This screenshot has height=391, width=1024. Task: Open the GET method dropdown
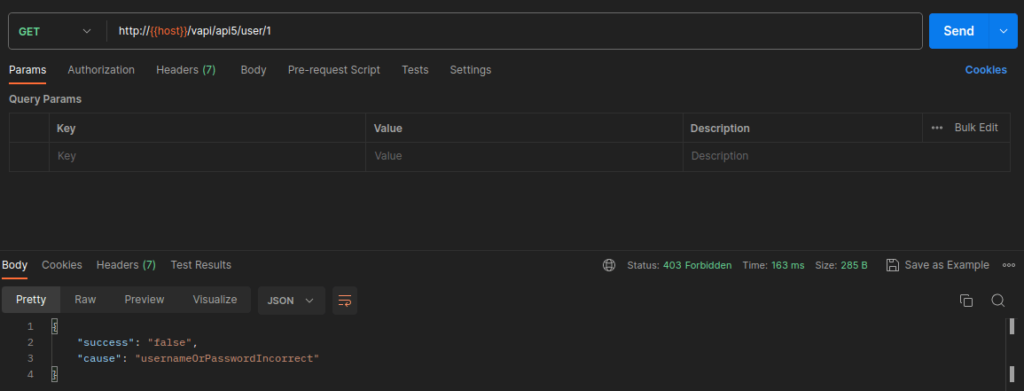coord(56,31)
